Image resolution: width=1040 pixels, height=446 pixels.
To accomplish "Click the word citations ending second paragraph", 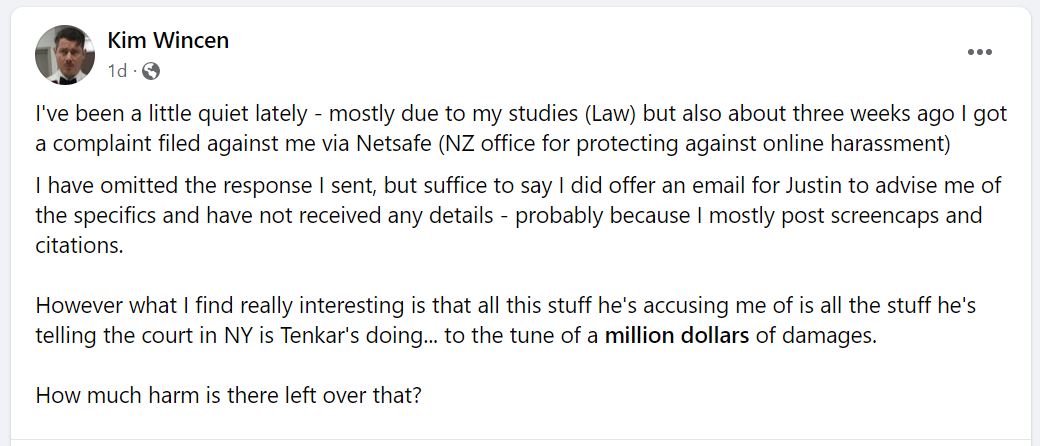I will click(x=80, y=246).
